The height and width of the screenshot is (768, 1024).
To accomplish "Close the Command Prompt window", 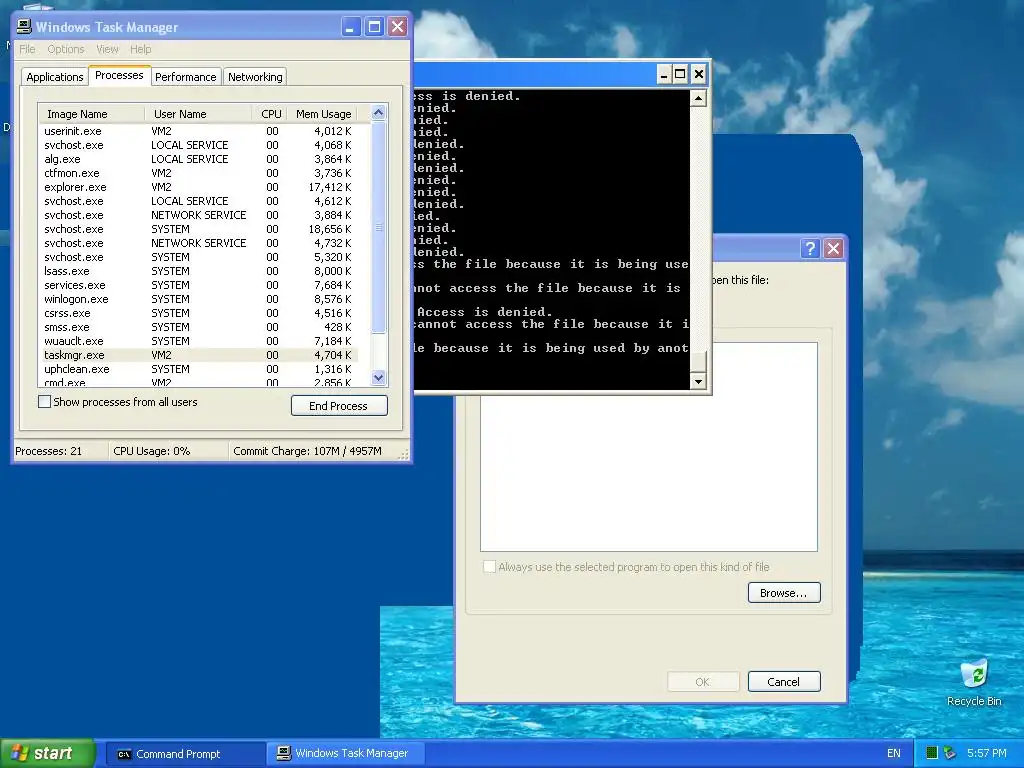I will (699, 74).
